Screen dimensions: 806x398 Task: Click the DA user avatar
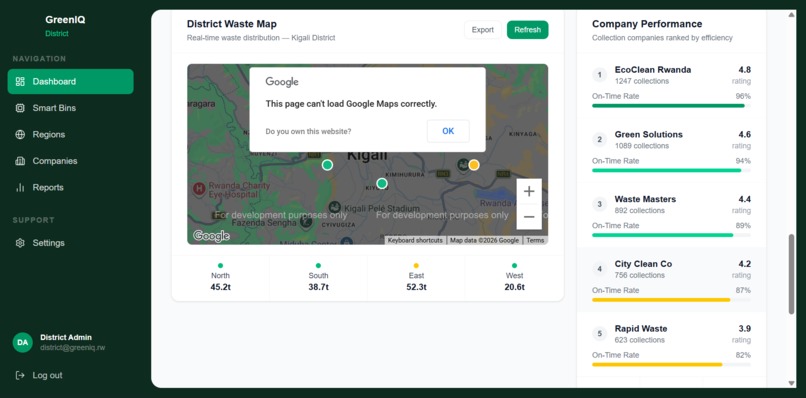click(x=23, y=342)
